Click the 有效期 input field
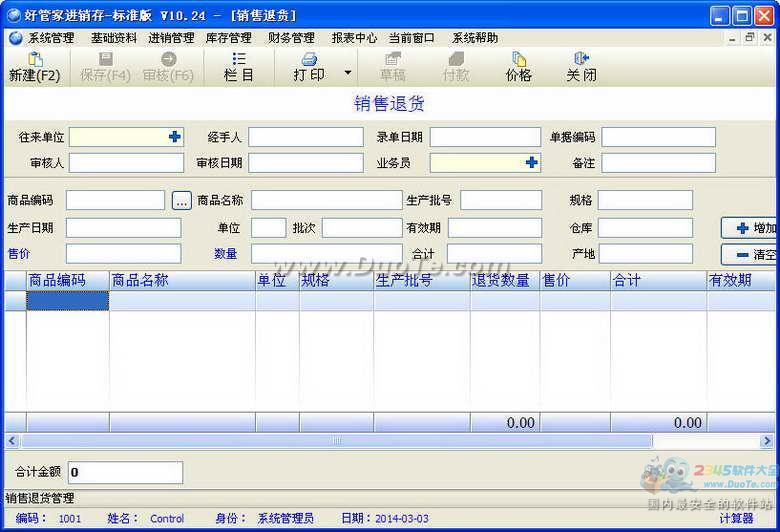The image size is (780, 532). [x=495, y=228]
